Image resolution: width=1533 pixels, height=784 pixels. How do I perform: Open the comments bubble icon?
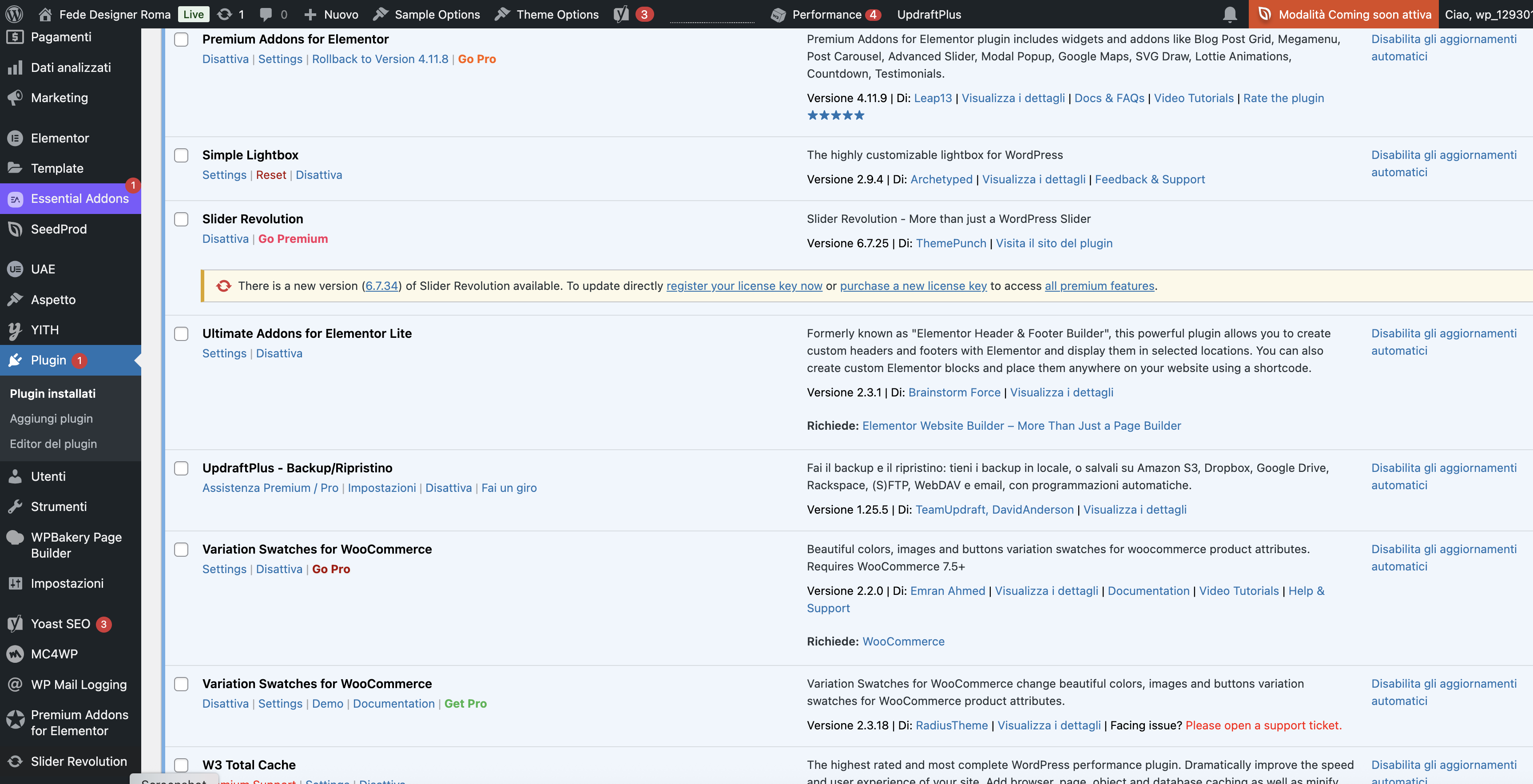(x=266, y=14)
